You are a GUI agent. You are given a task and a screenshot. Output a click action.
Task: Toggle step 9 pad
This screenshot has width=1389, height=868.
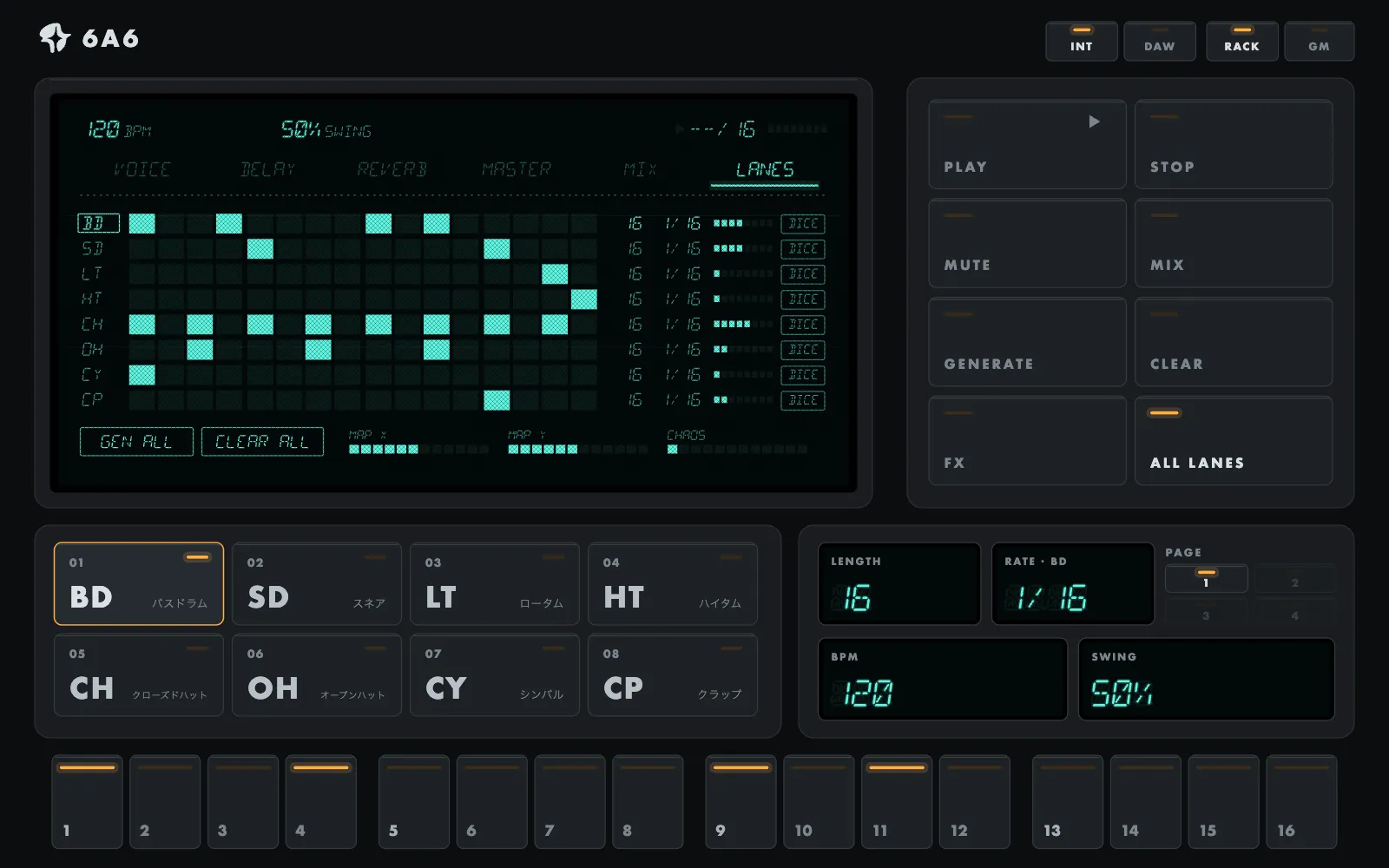pos(741,802)
